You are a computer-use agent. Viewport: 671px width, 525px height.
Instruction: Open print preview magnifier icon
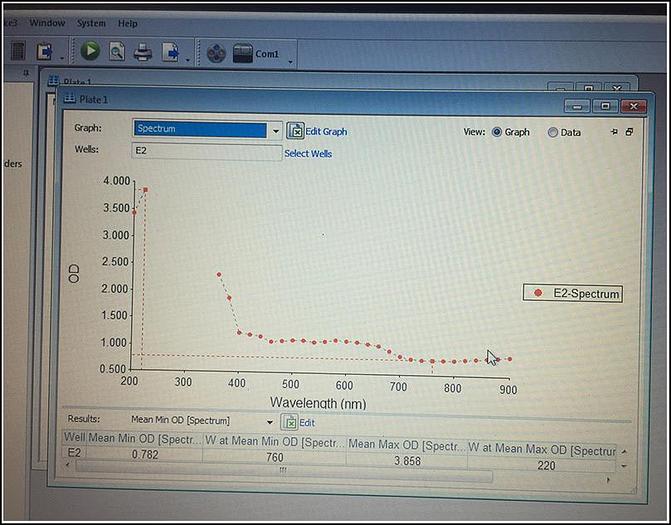coord(116,51)
